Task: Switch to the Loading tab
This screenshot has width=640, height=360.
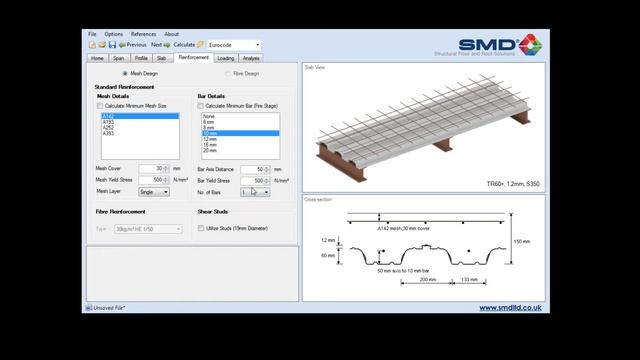Action: pyautogui.click(x=226, y=58)
